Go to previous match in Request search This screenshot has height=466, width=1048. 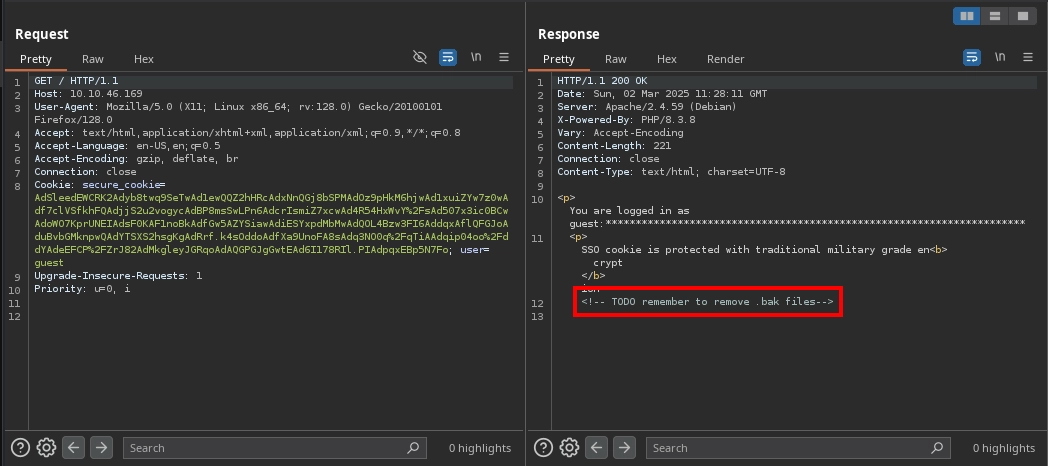(74, 448)
